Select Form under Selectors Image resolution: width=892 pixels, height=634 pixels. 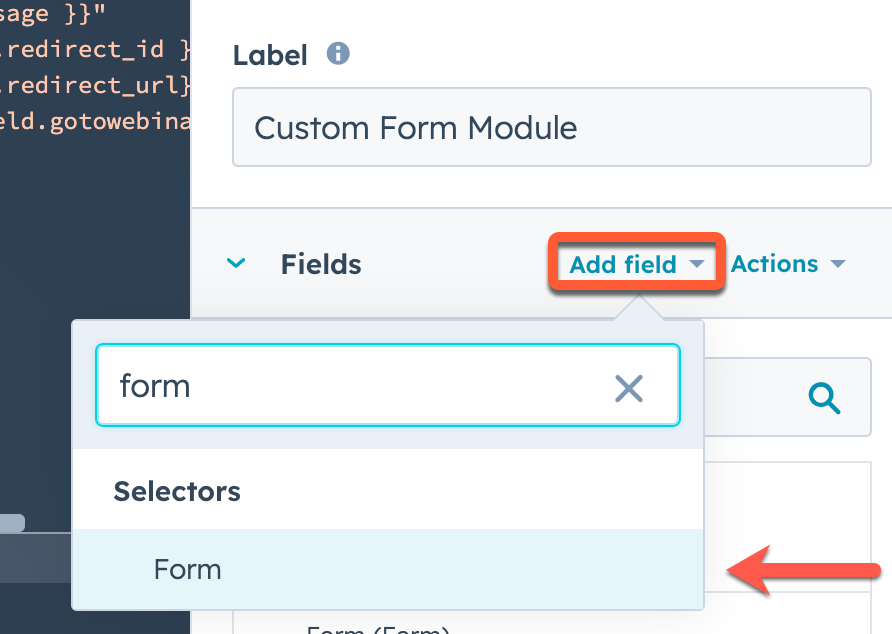(x=188, y=569)
